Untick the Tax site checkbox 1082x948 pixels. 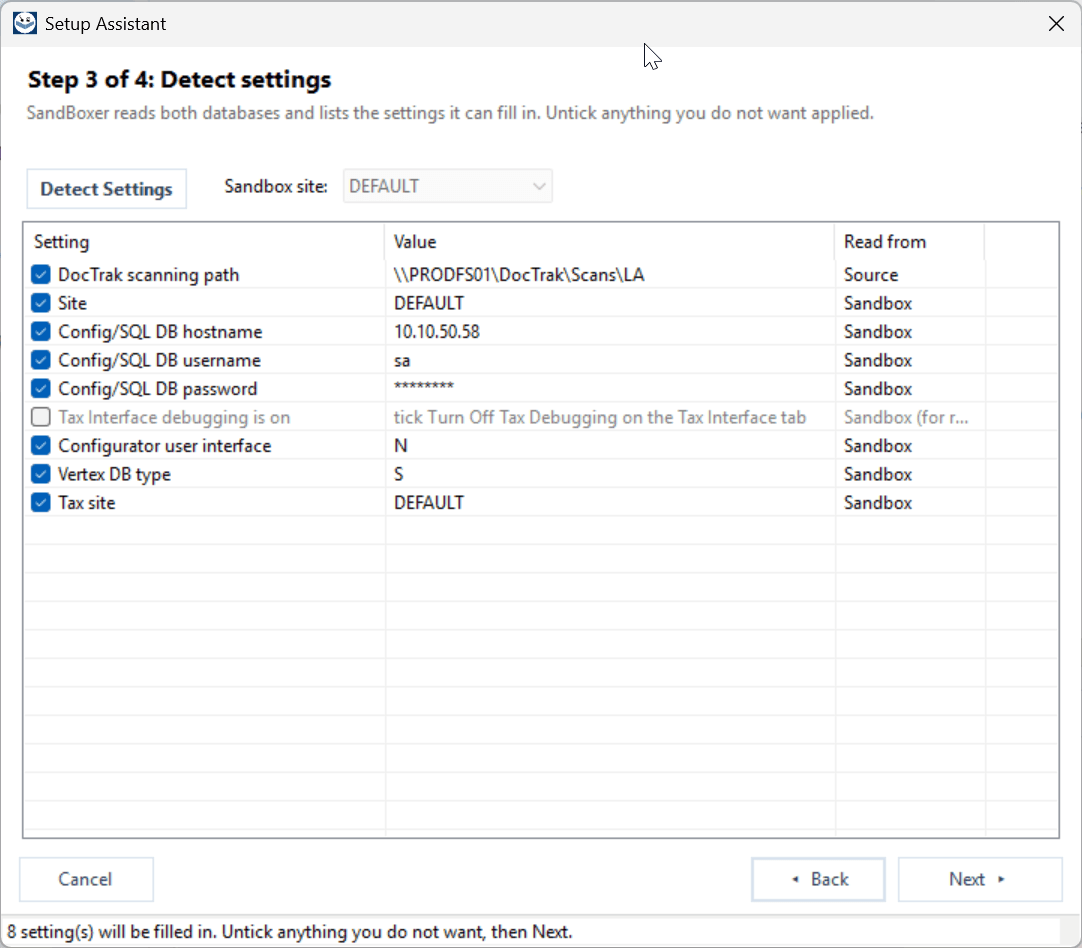pyautogui.click(x=41, y=502)
